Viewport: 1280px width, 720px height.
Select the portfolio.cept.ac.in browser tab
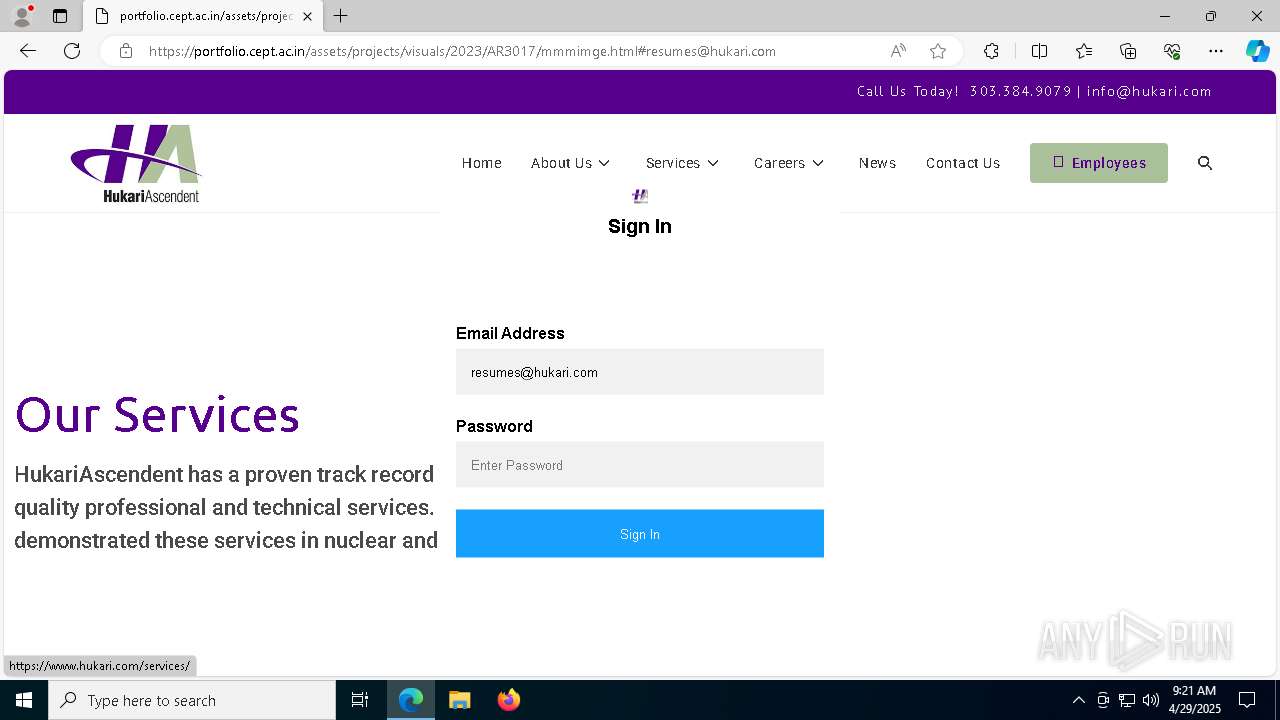pyautogui.click(x=204, y=16)
